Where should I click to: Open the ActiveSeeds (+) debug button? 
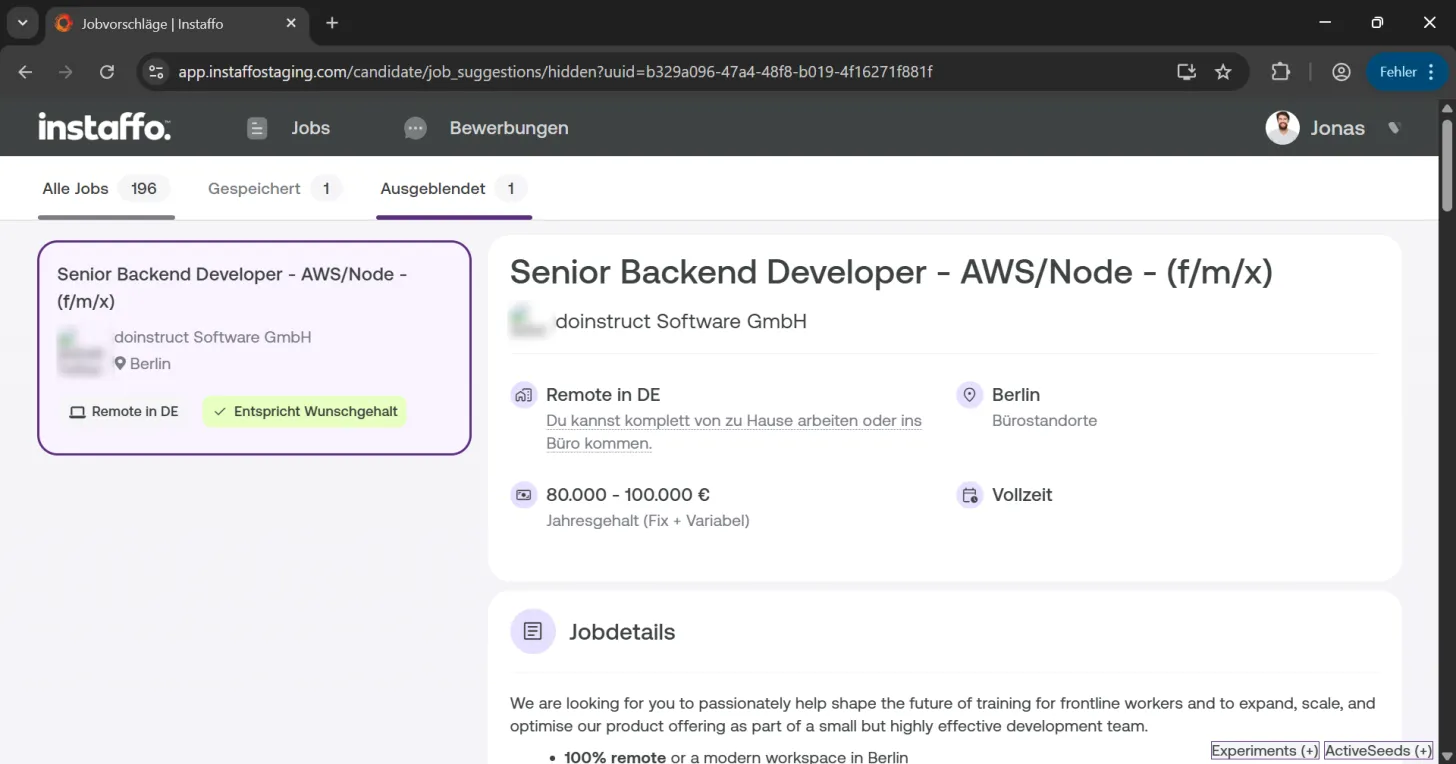point(1378,751)
